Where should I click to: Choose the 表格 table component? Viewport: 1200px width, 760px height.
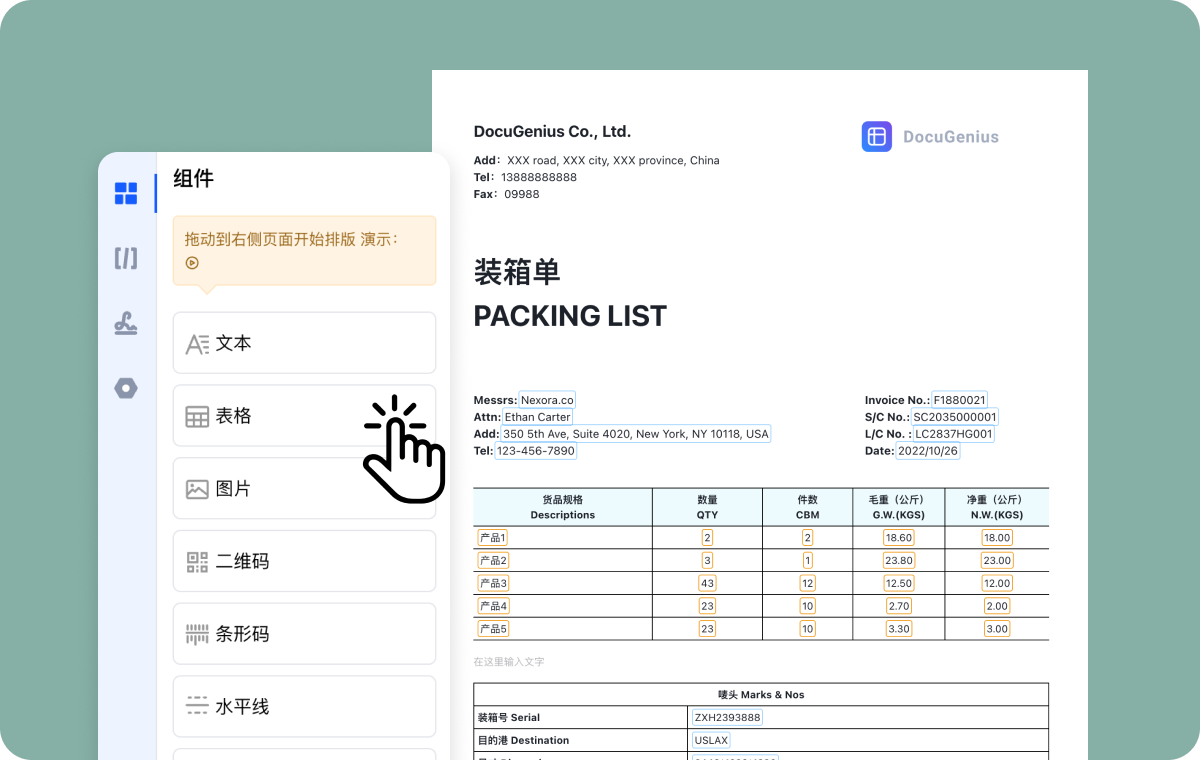(304, 416)
